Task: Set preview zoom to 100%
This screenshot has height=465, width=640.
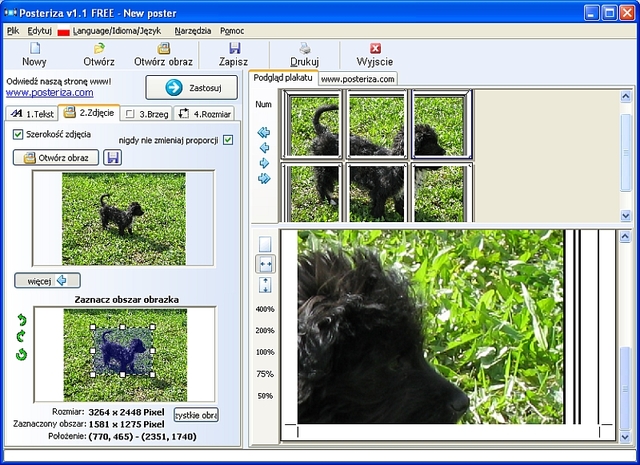Action: [x=265, y=352]
